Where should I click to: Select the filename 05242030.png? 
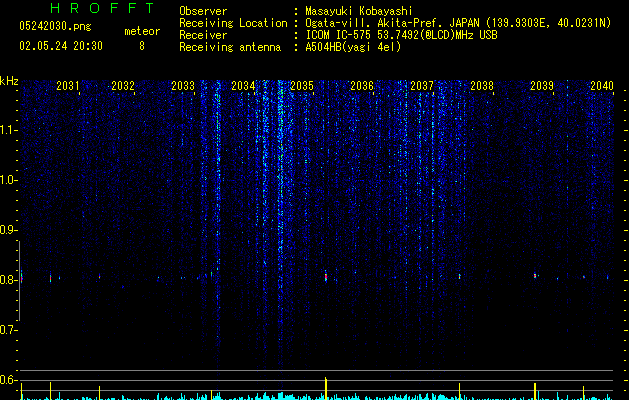pos(55,27)
